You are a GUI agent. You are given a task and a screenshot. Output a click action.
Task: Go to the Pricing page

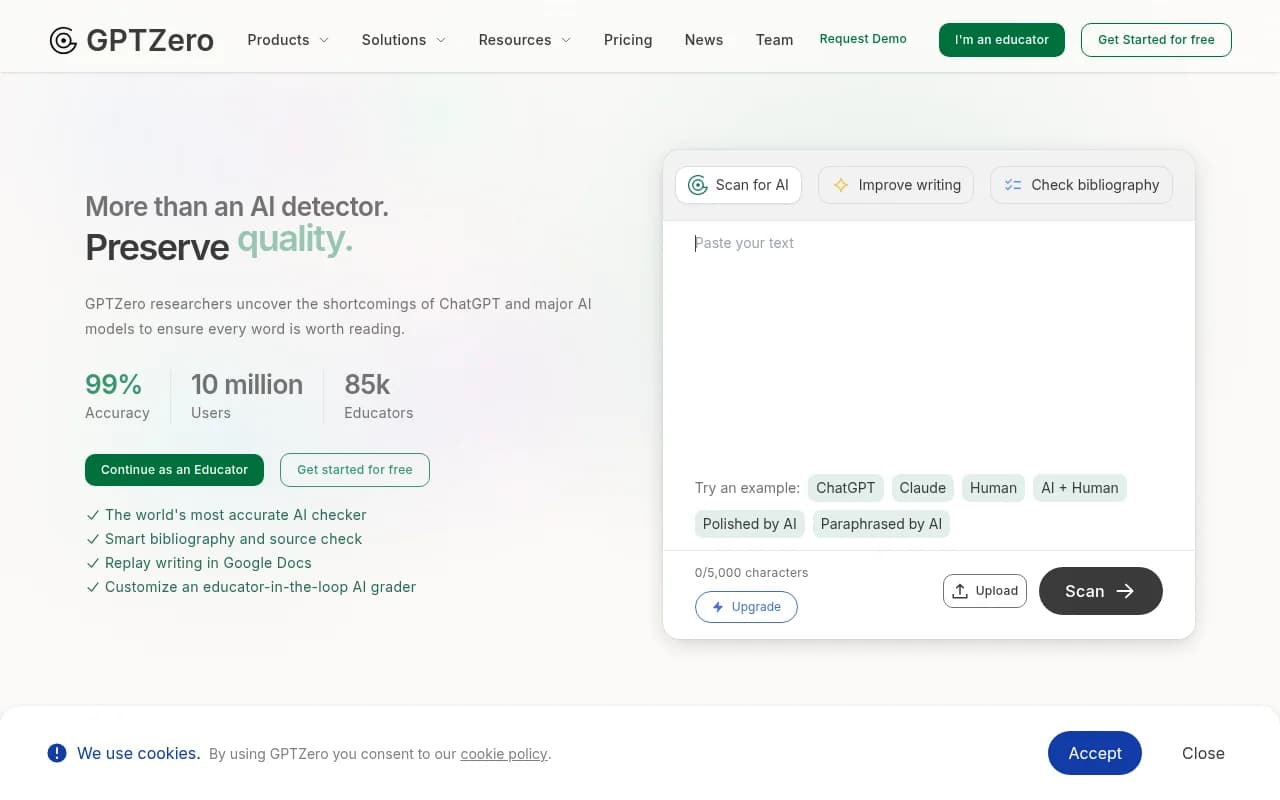click(x=628, y=40)
